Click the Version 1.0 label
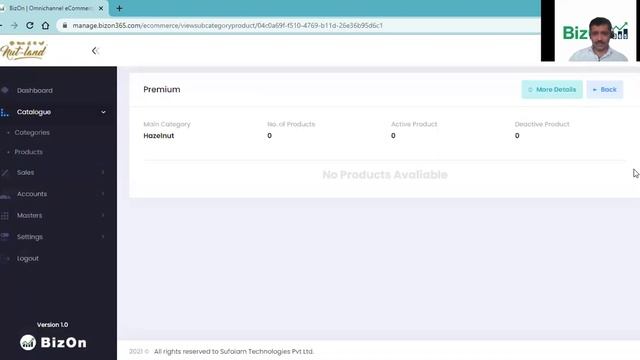This screenshot has height=360, width=640. (x=53, y=325)
